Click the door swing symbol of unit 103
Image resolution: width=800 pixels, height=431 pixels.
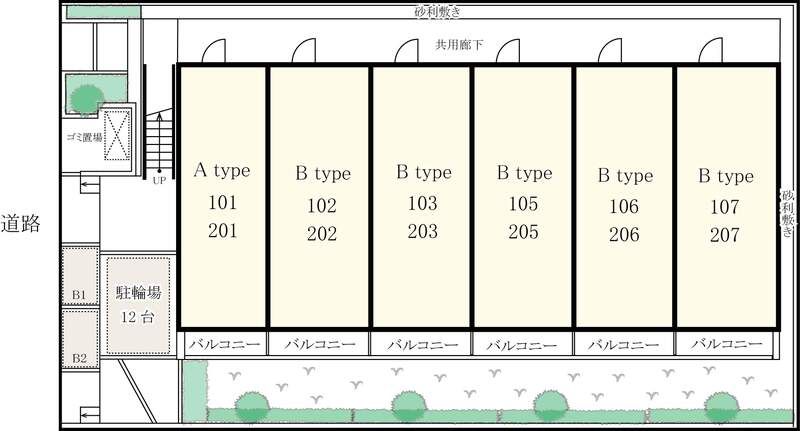(x=407, y=51)
